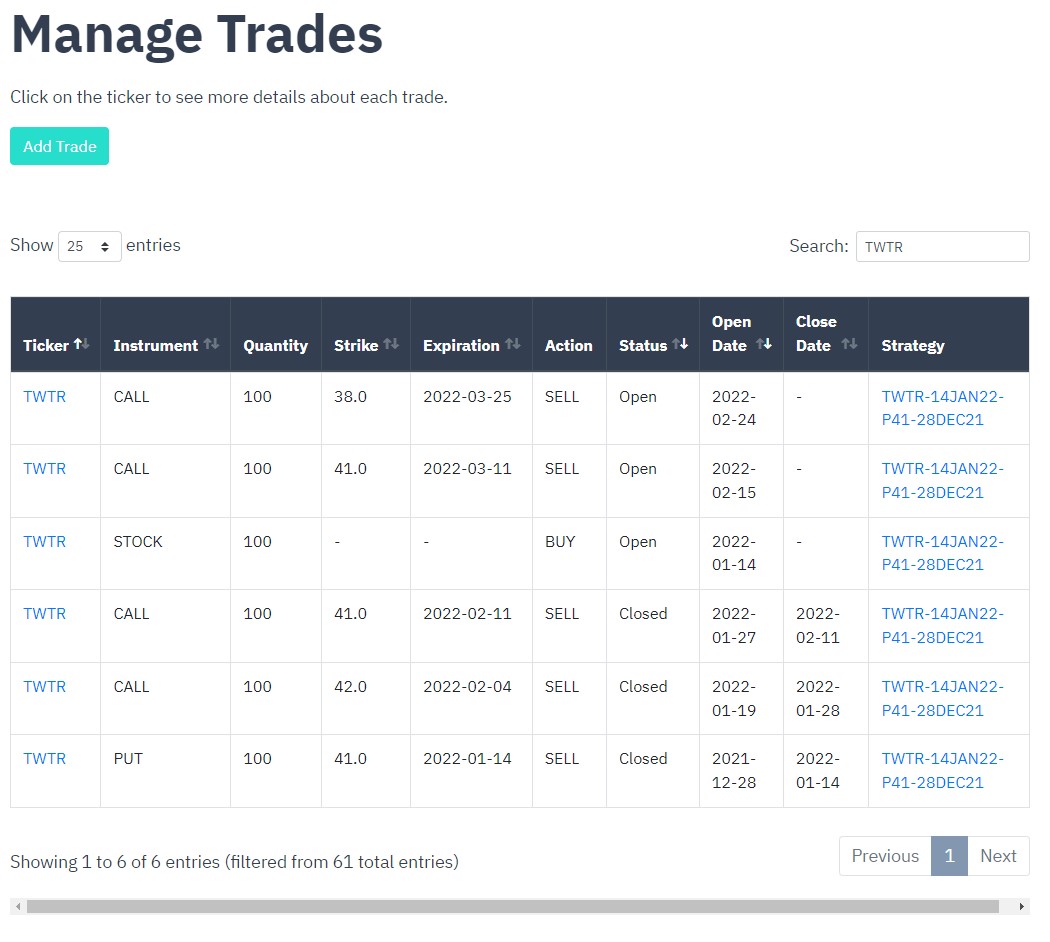Image resolution: width=1050 pixels, height=942 pixels.
Task: Select the STOCK instrument cell
Action: point(165,554)
